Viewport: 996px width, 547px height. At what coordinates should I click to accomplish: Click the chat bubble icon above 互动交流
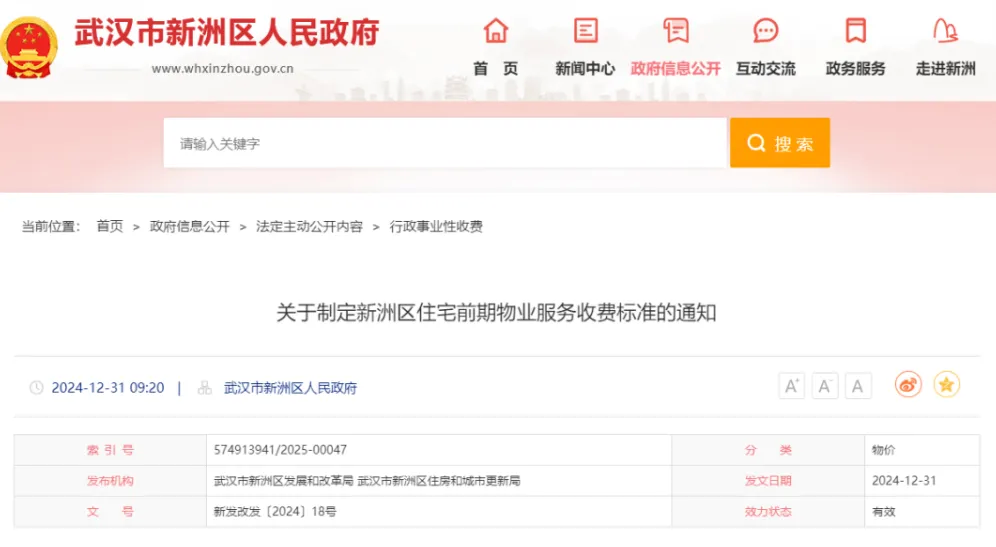(x=766, y=31)
